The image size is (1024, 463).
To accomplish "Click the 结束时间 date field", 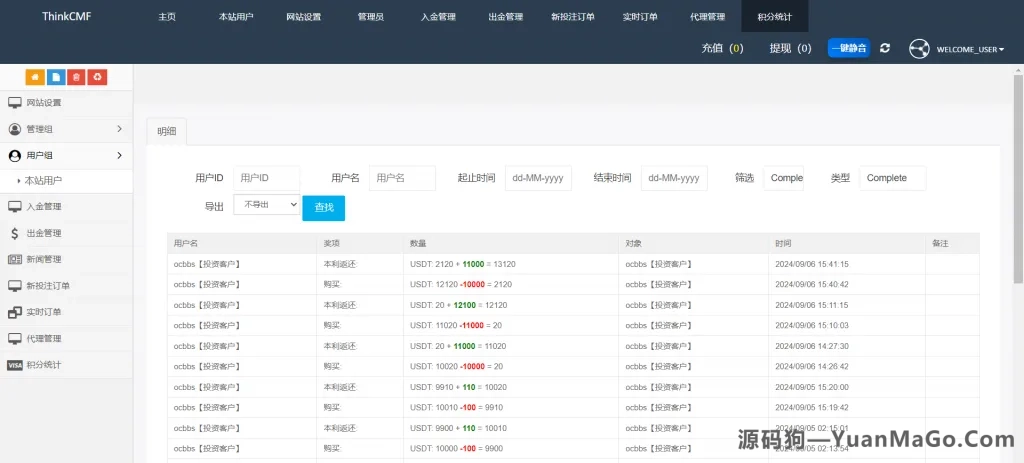I will (674, 178).
